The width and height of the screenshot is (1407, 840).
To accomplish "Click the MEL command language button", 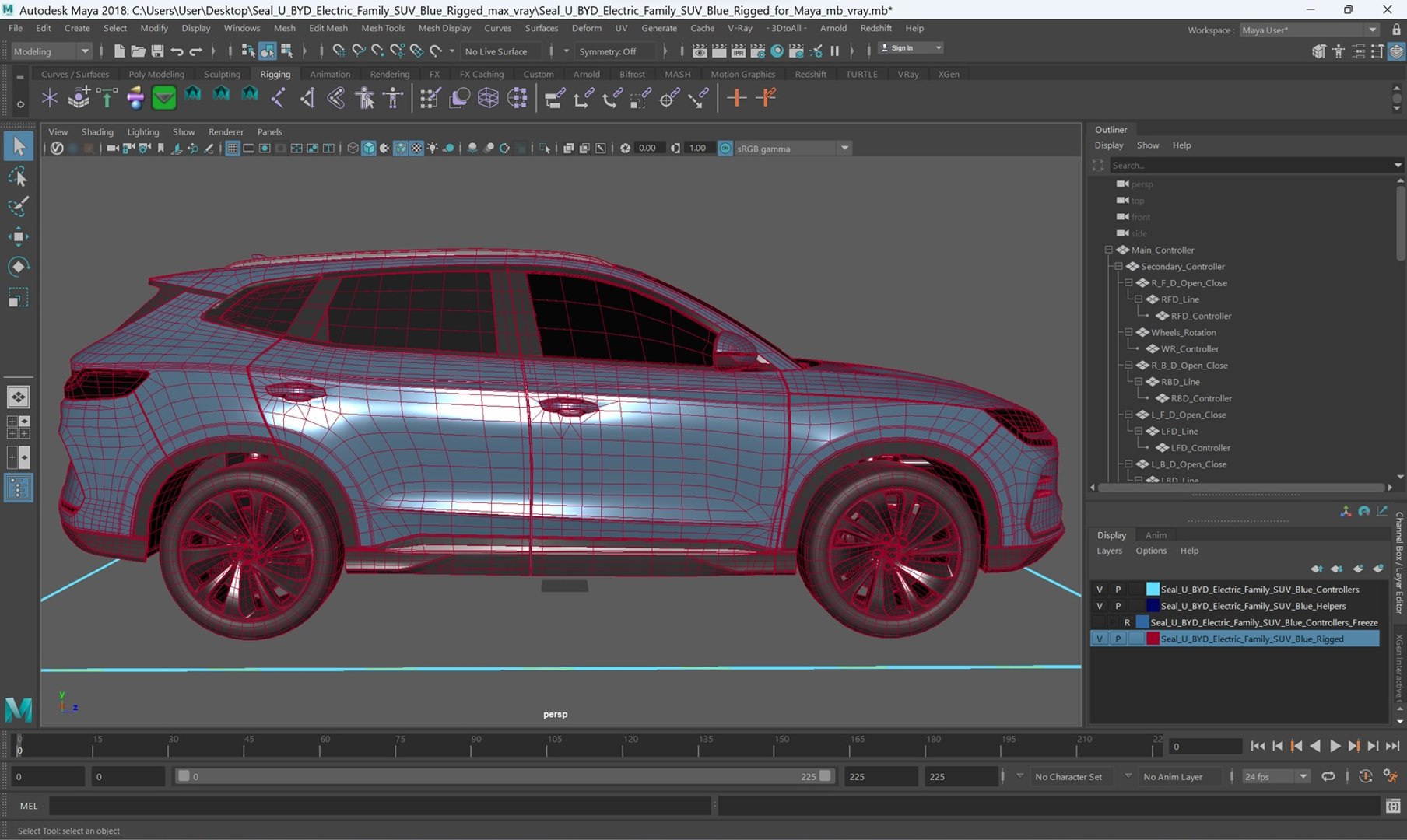I will pos(29,806).
